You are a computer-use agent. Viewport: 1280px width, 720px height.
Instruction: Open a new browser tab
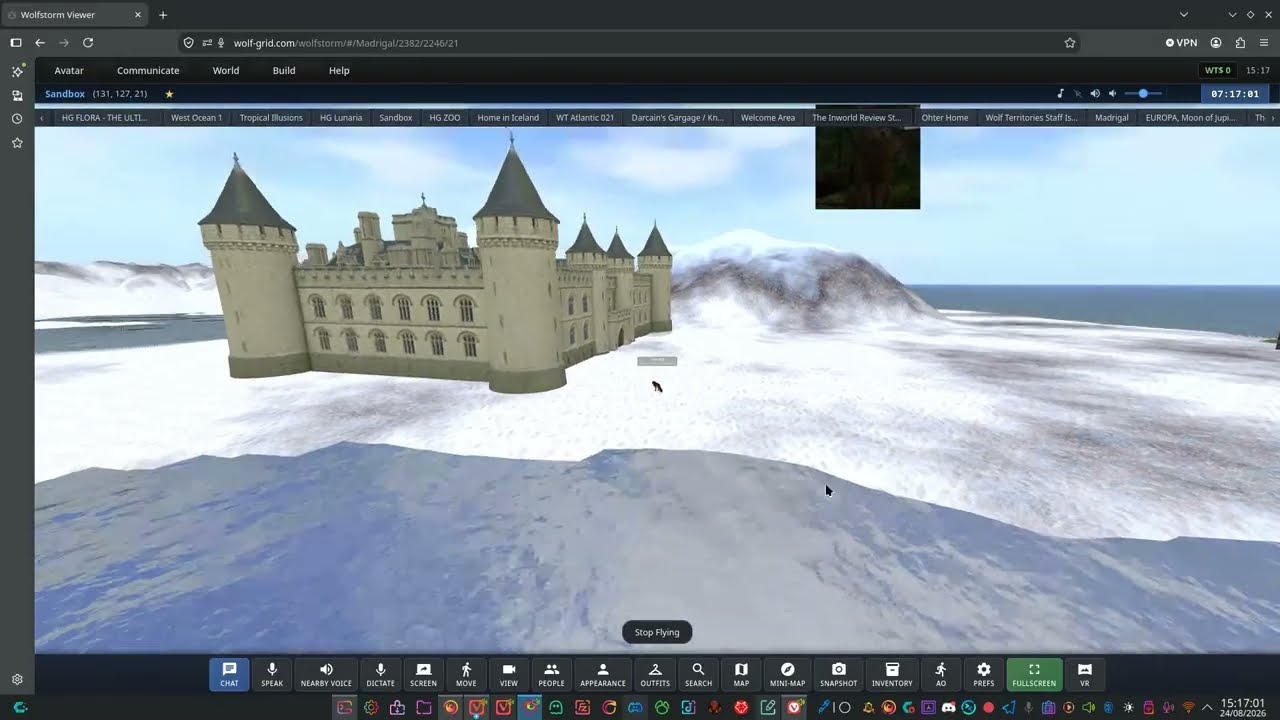click(163, 15)
